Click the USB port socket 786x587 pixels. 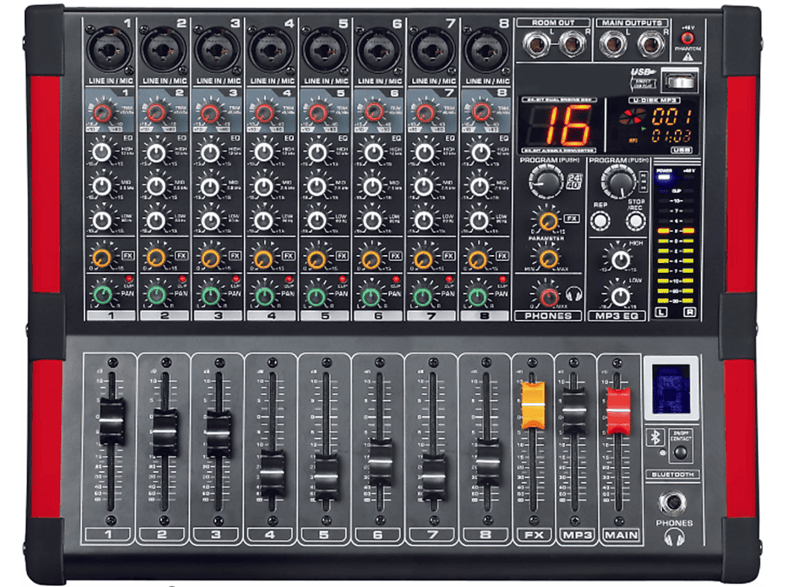pos(680,81)
